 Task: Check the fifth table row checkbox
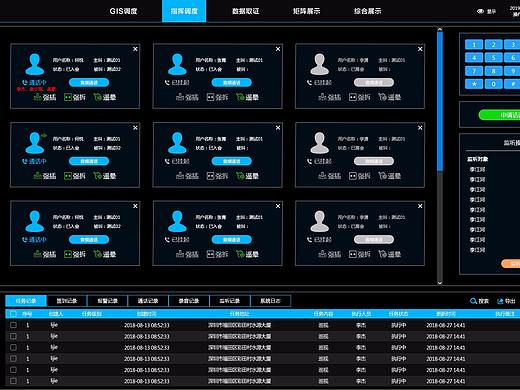[13, 370]
